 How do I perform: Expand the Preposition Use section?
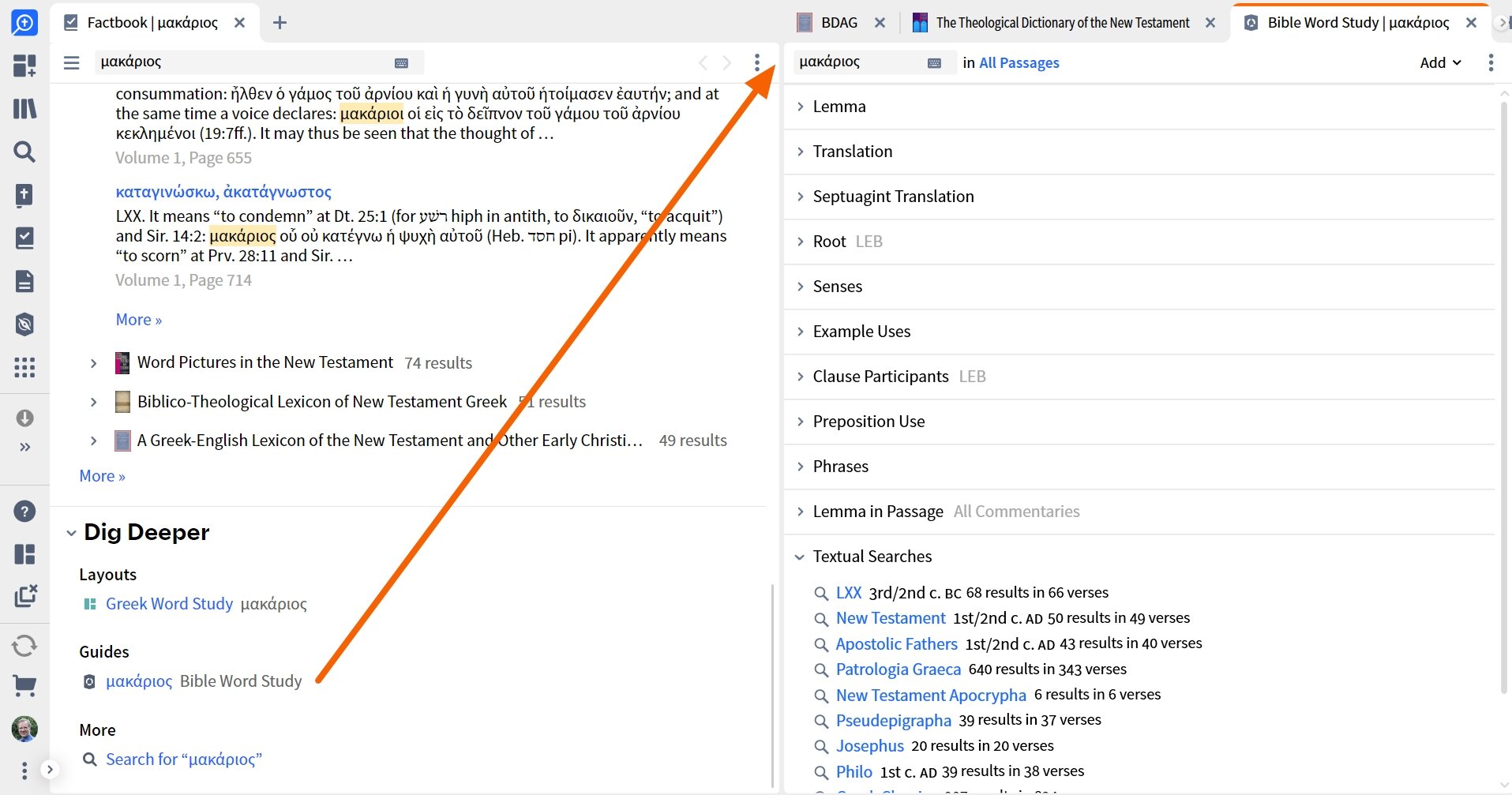click(800, 422)
